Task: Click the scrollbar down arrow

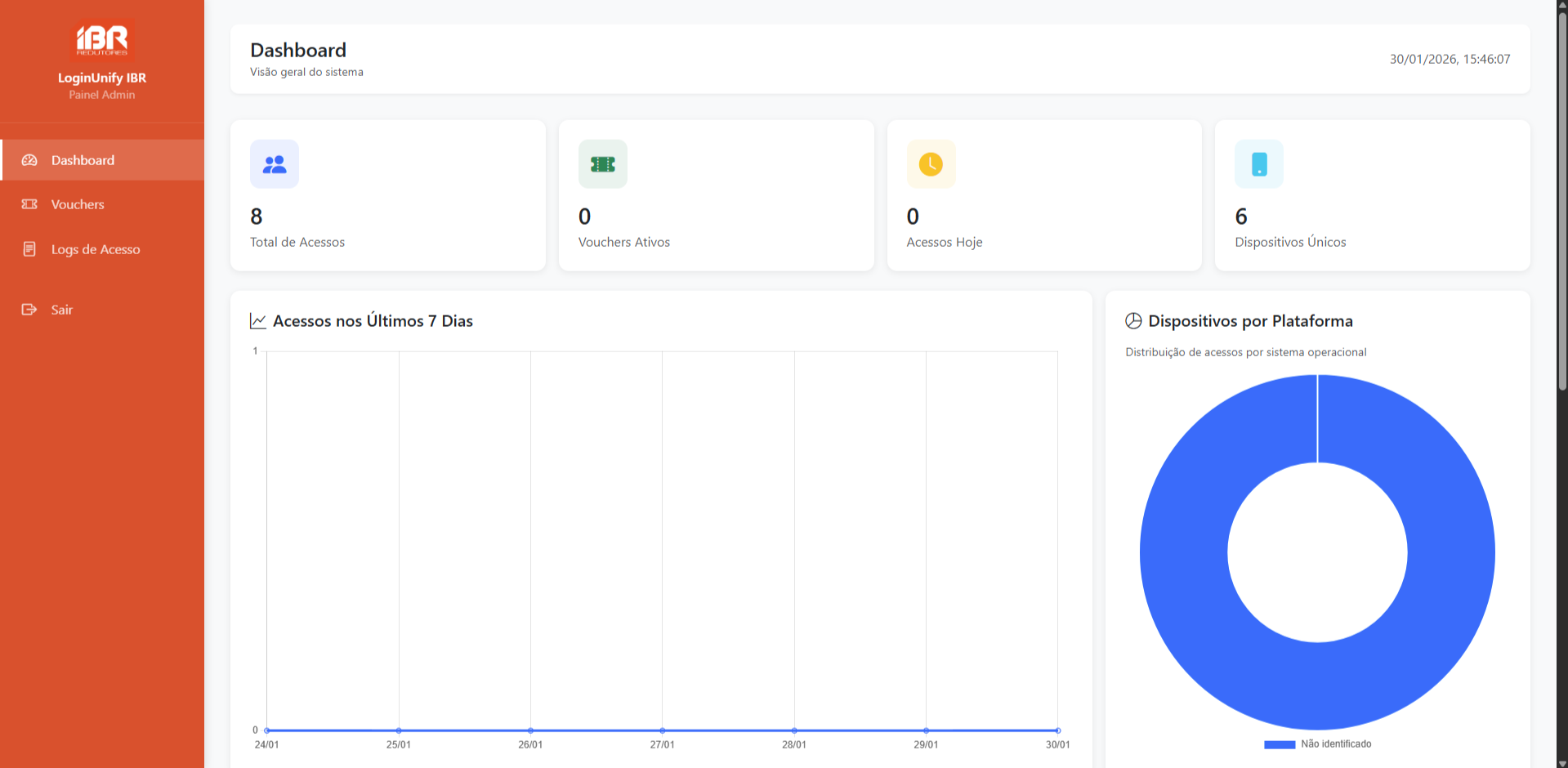Action: click(1561, 763)
